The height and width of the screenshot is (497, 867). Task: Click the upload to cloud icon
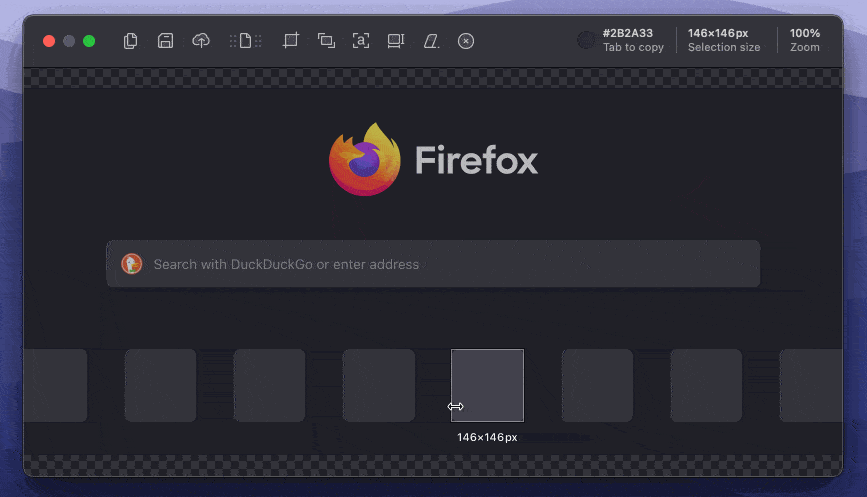[x=201, y=41]
